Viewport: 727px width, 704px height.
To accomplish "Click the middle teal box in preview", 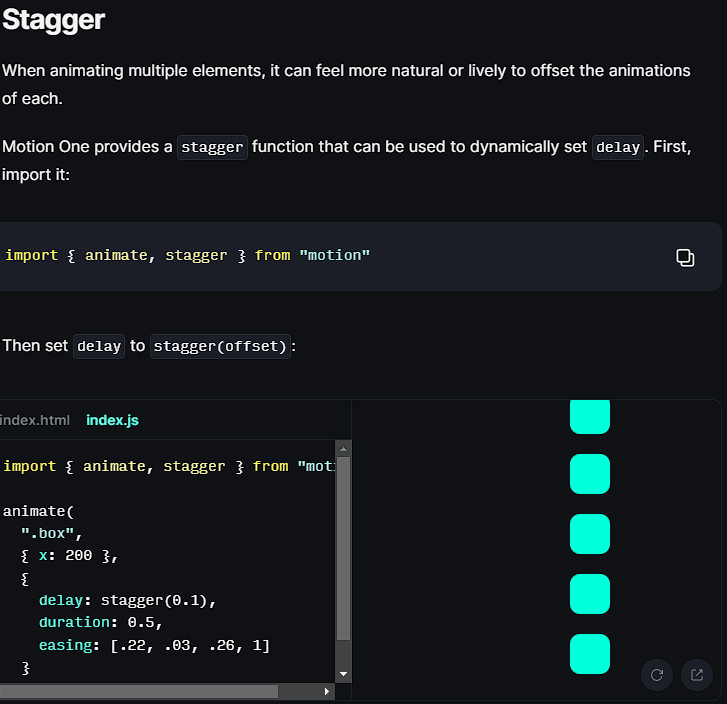I will 589,534.
